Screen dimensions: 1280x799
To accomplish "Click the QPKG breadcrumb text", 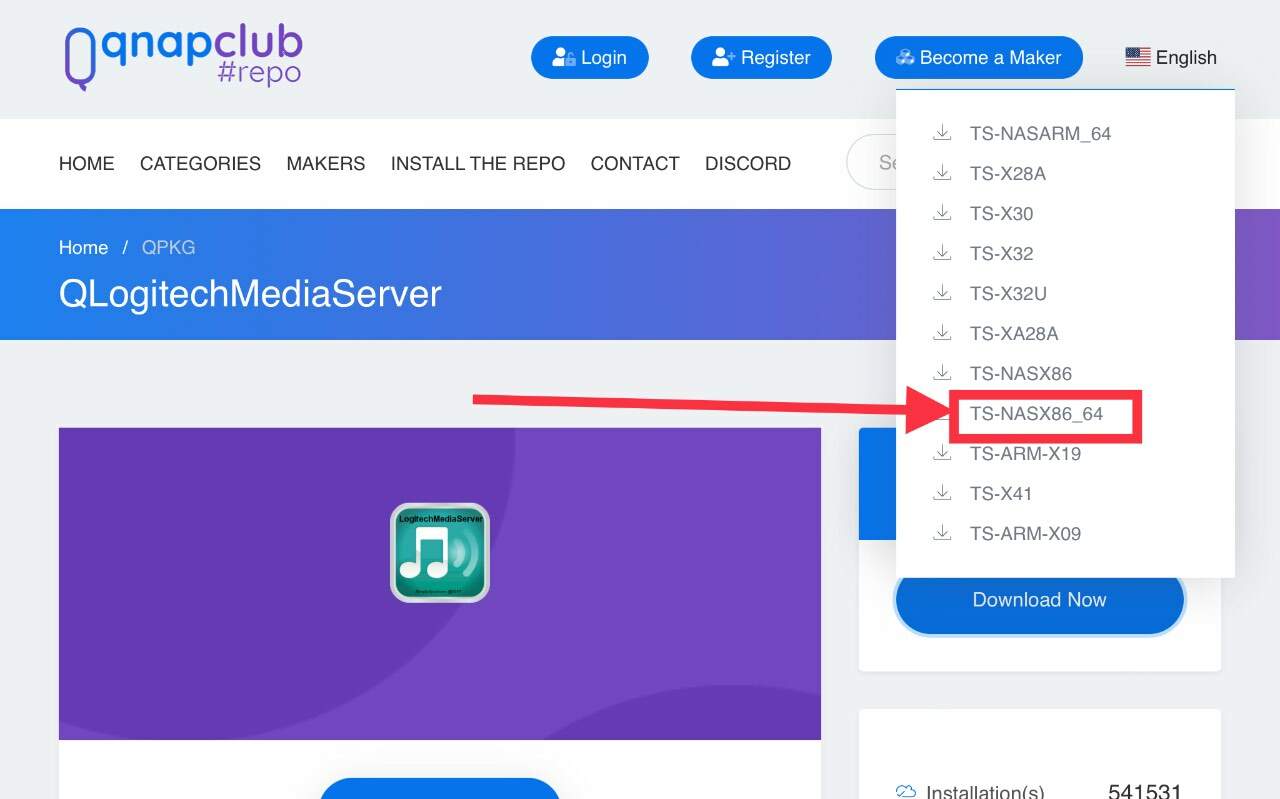I will (x=169, y=248).
